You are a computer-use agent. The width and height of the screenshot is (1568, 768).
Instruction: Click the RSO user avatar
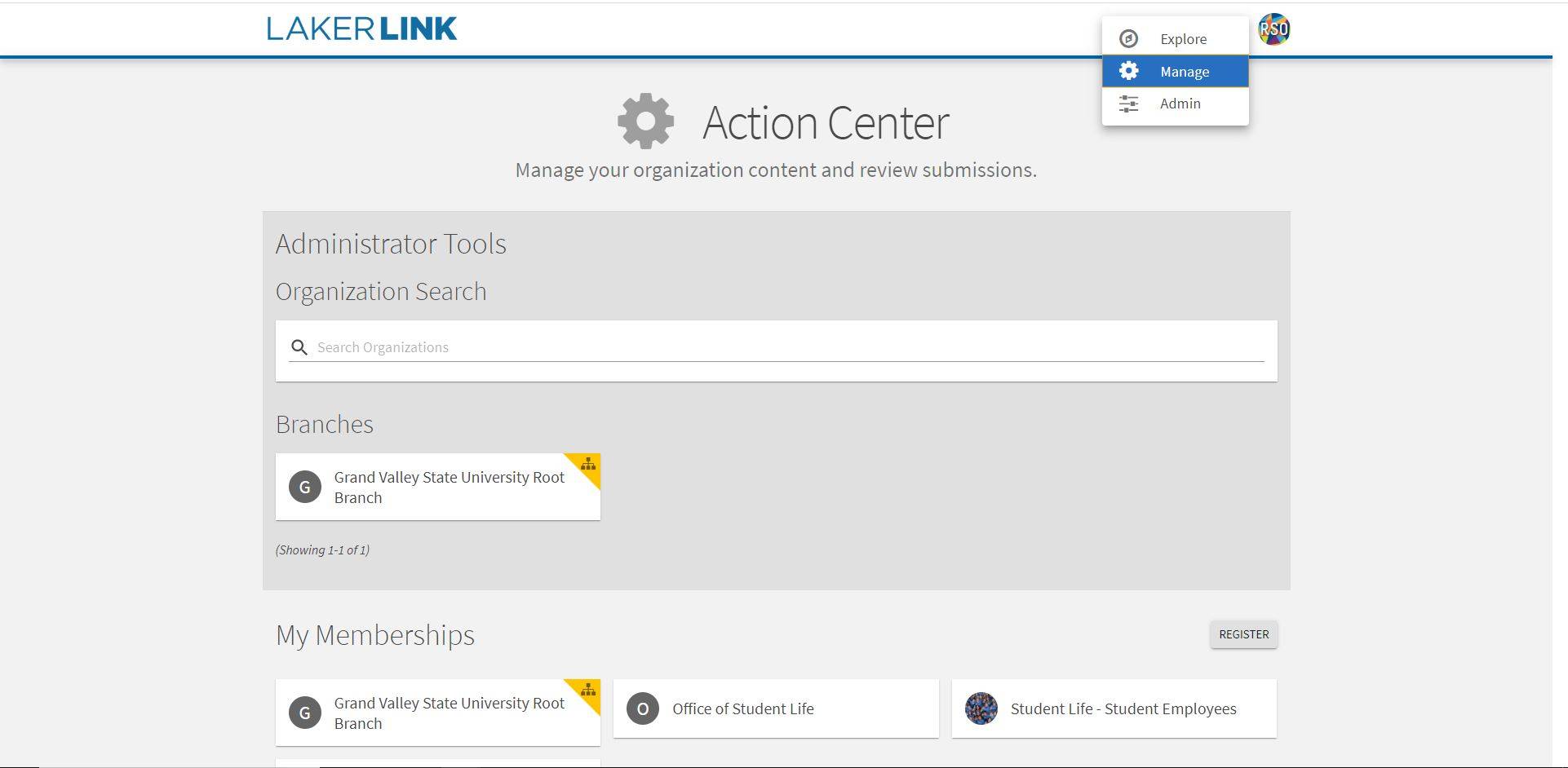1273,30
